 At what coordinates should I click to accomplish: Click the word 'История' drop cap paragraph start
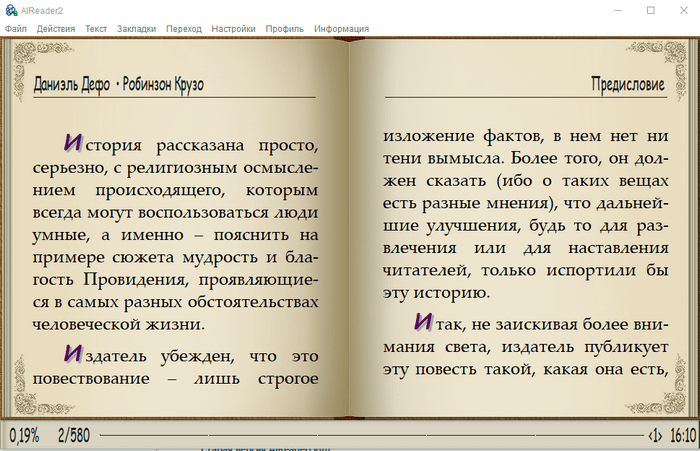click(103, 144)
